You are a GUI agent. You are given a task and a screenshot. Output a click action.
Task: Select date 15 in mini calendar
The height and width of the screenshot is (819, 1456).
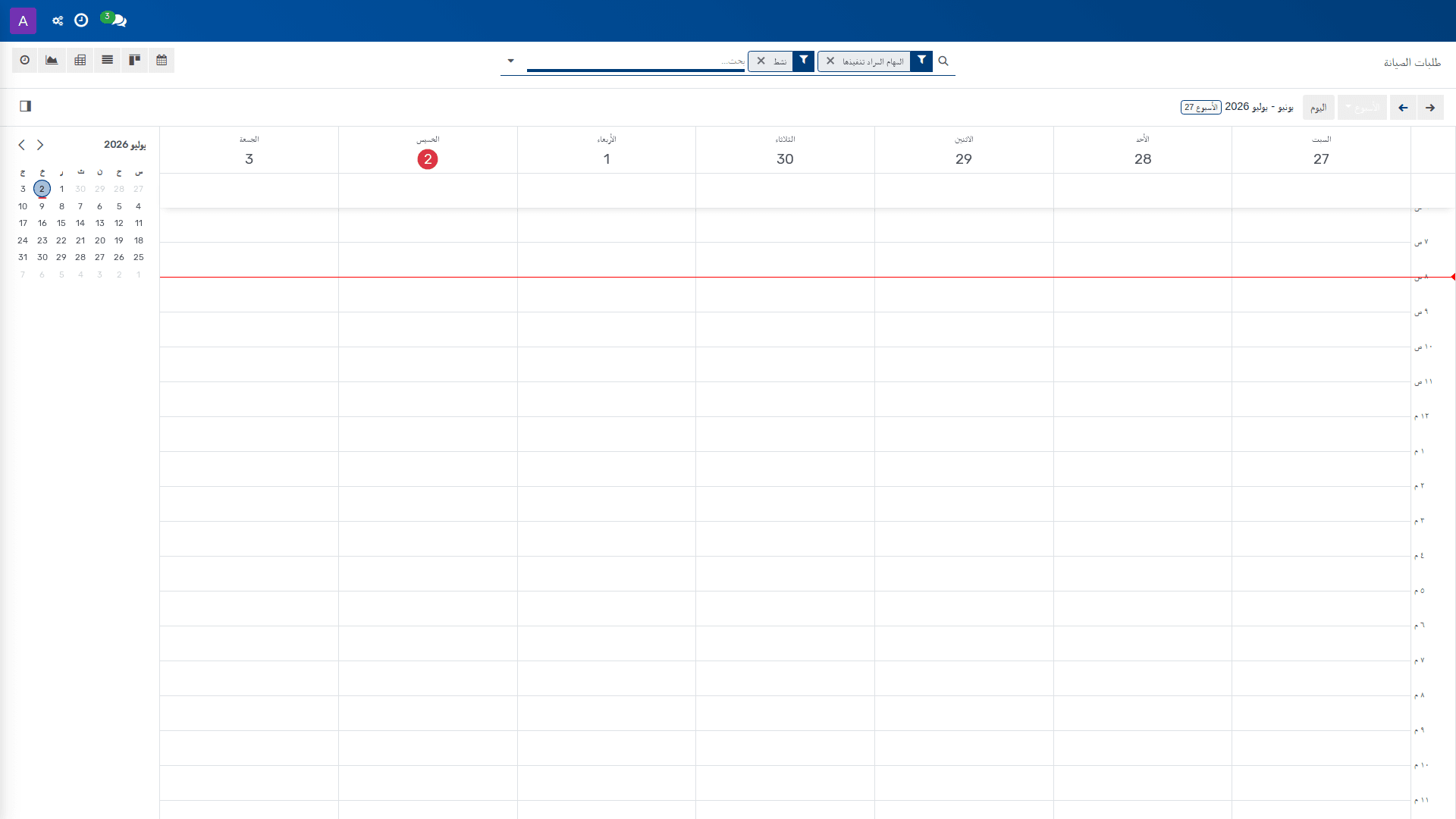[61, 223]
